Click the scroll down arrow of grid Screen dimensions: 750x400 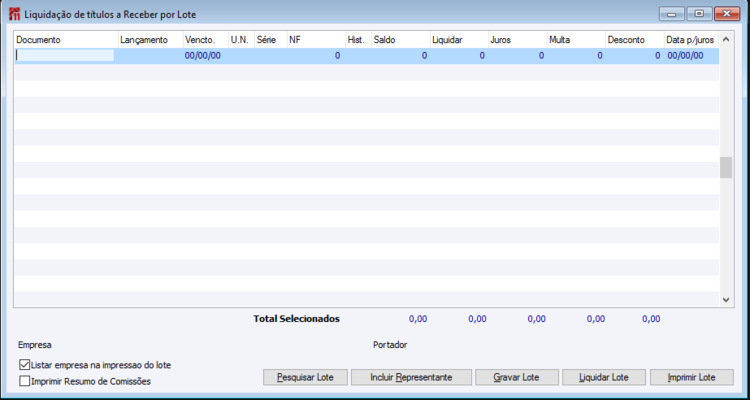pos(726,300)
